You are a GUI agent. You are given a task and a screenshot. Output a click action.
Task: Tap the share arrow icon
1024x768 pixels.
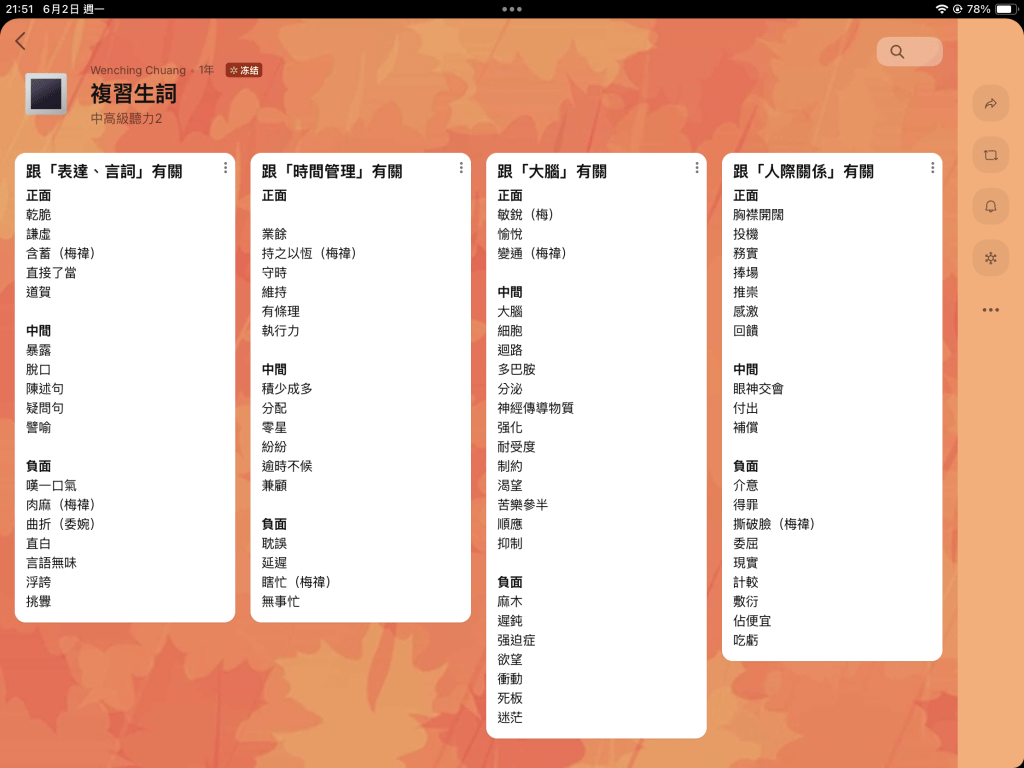pos(990,103)
